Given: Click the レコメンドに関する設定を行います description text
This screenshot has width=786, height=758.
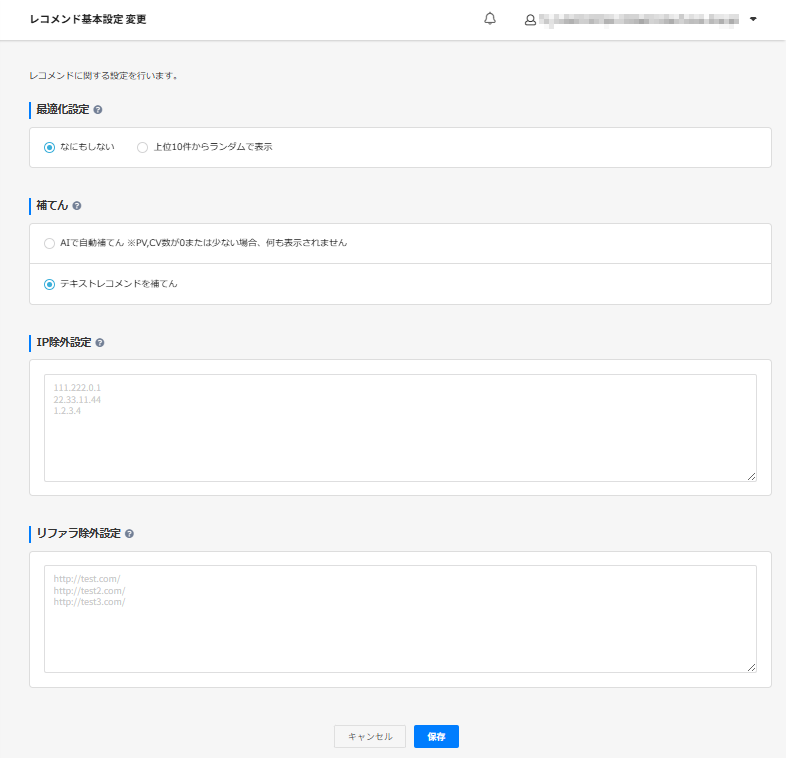Looking at the screenshot, I should pyautogui.click(x=103, y=76).
